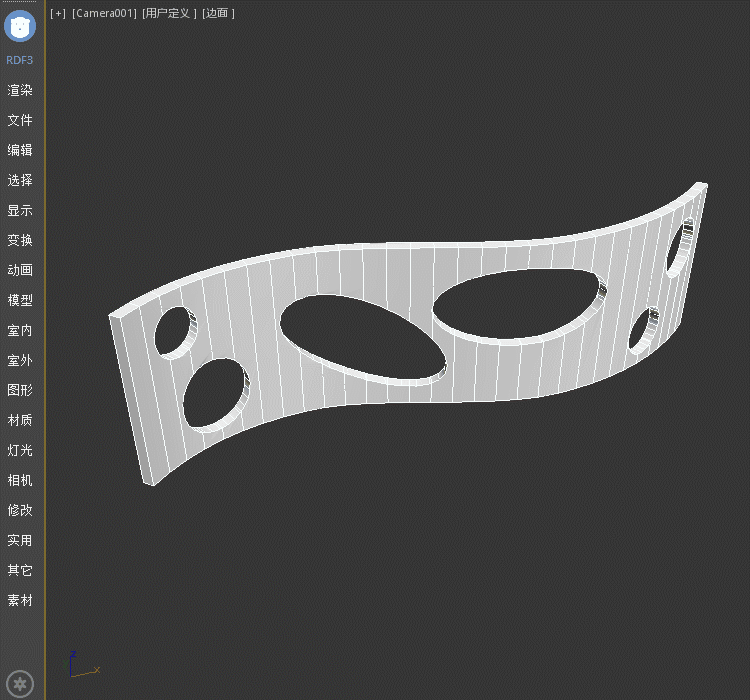Open the 材质 sidebar menu

point(20,420)
